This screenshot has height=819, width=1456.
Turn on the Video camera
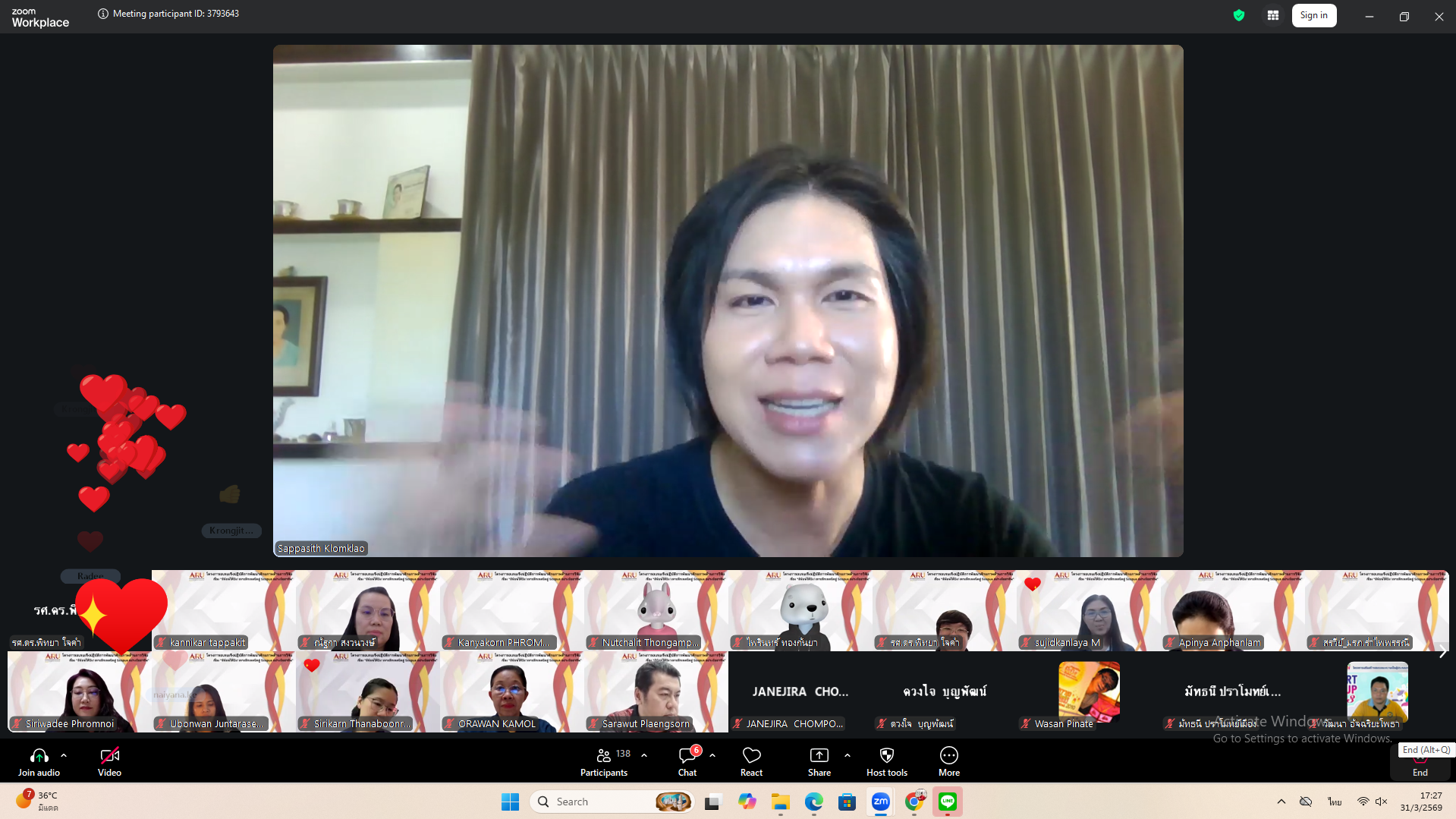tap(109, 755)
